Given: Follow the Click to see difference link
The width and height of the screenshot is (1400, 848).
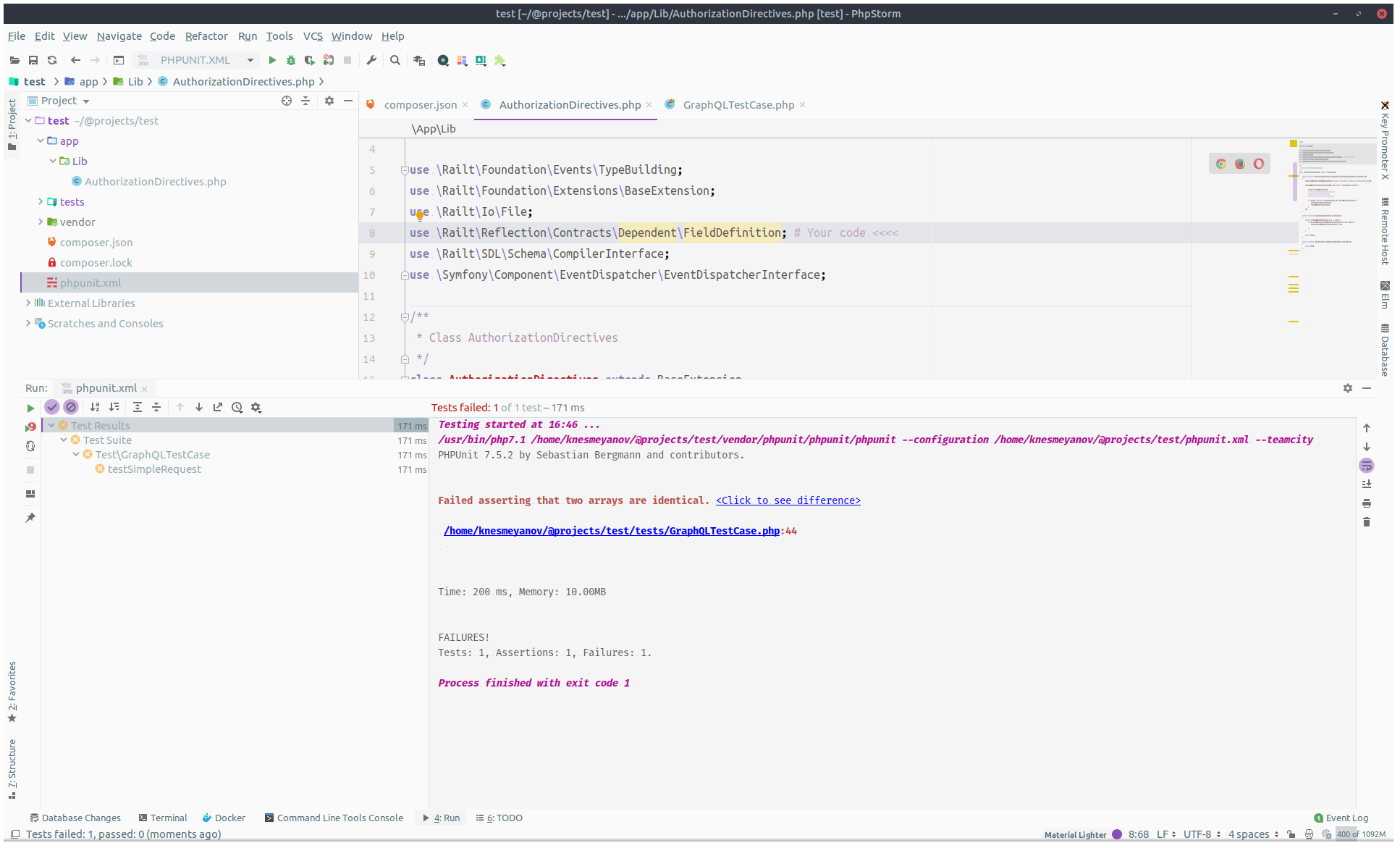Looking at the screenshot, I should pyautogui.click(x=788, y=500).
